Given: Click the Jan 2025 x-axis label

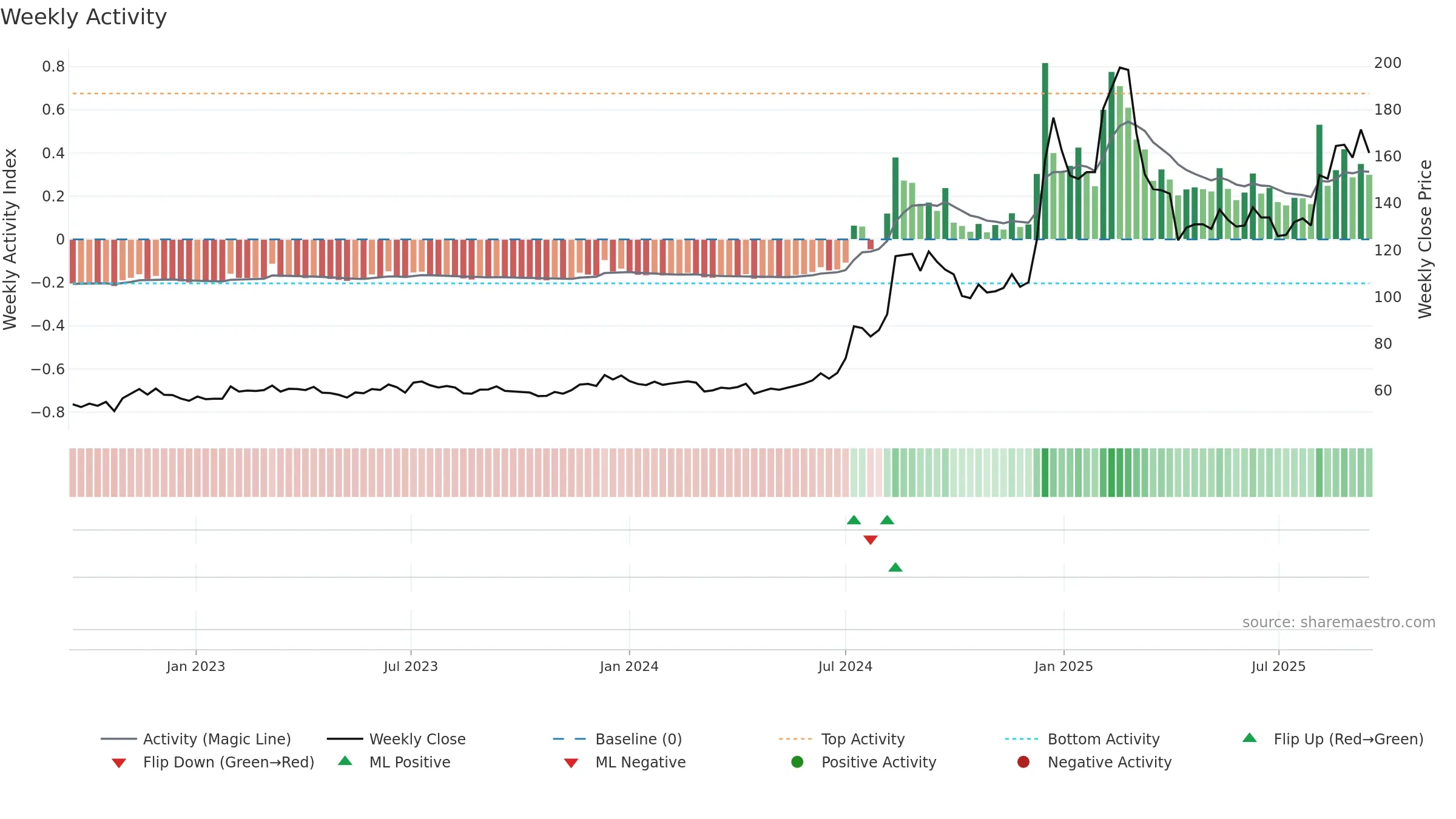Looking at the screenshot, I should click(1063, 667).
